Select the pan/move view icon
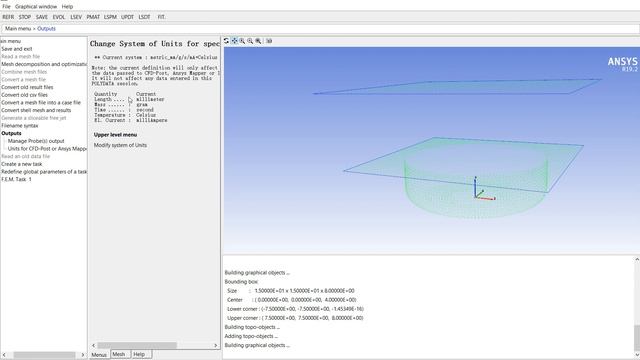The width and height of the screenshot is (640, 360). (235, 41)
